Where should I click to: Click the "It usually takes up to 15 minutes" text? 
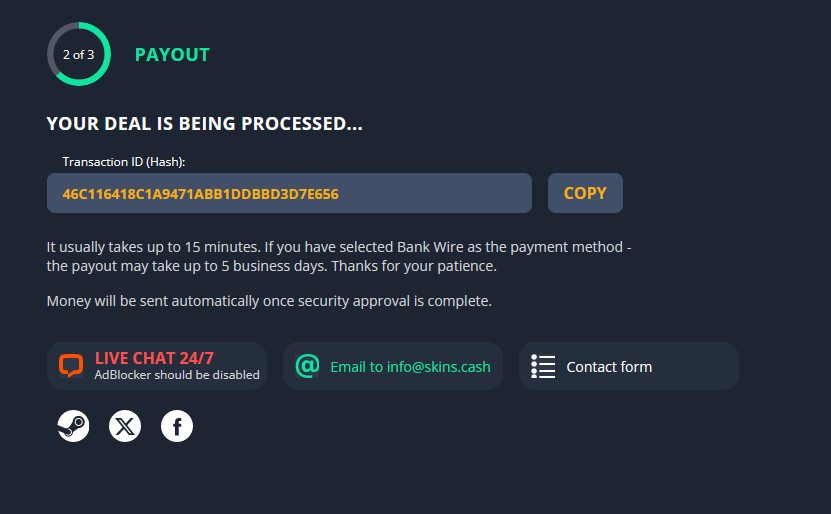pos(160,246)
